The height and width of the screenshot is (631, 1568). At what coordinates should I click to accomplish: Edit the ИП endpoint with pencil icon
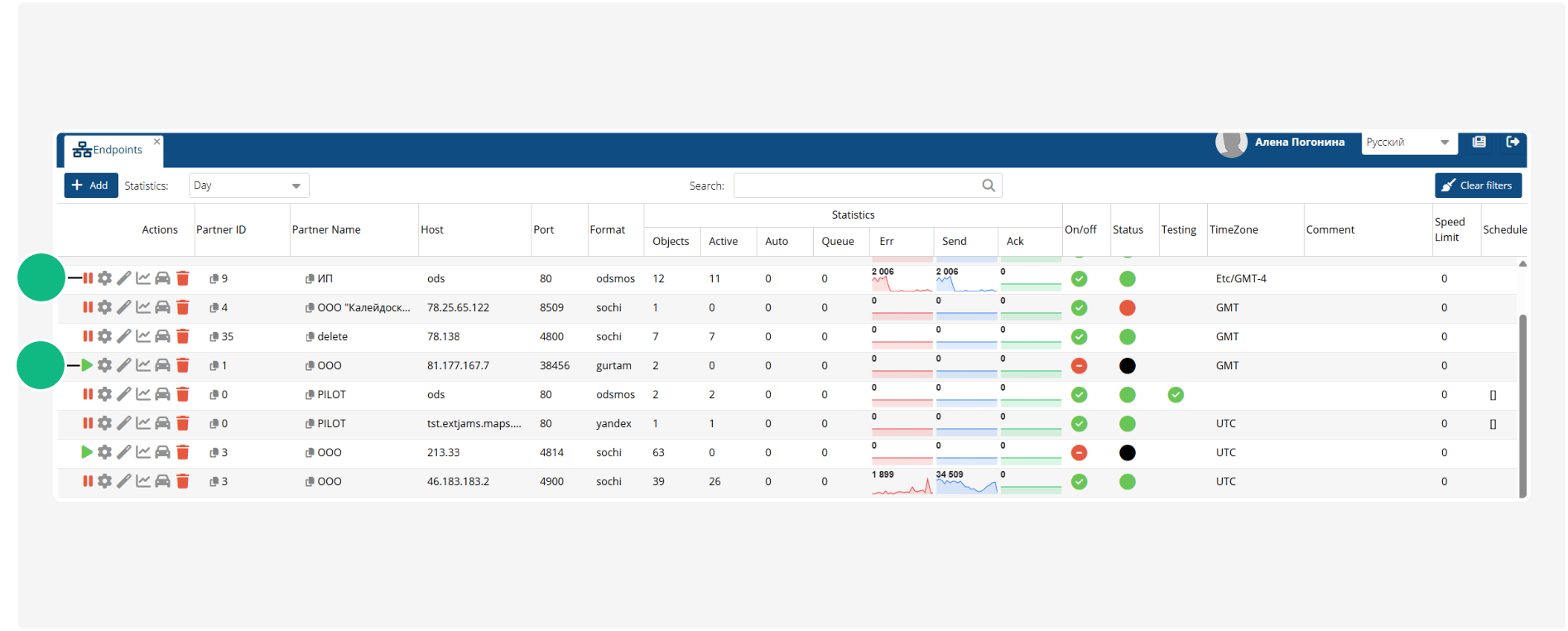pos(123,278)
